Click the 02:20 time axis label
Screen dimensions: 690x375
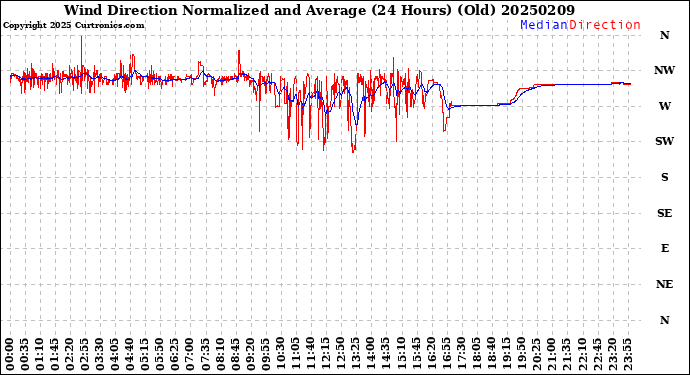click(70, 355)
